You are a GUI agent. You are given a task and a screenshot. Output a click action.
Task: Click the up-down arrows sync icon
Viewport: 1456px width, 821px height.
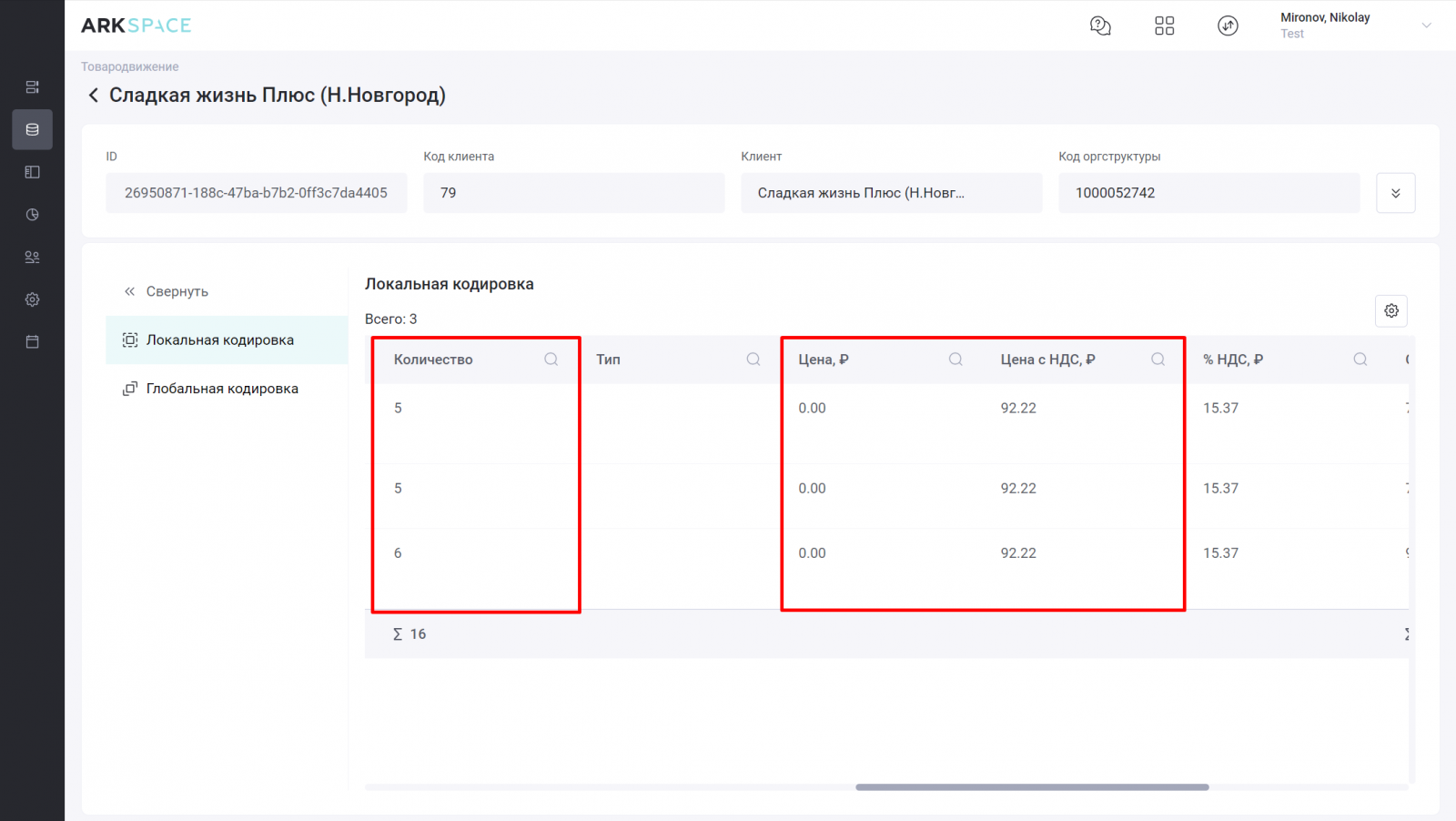coord(1228,25)
